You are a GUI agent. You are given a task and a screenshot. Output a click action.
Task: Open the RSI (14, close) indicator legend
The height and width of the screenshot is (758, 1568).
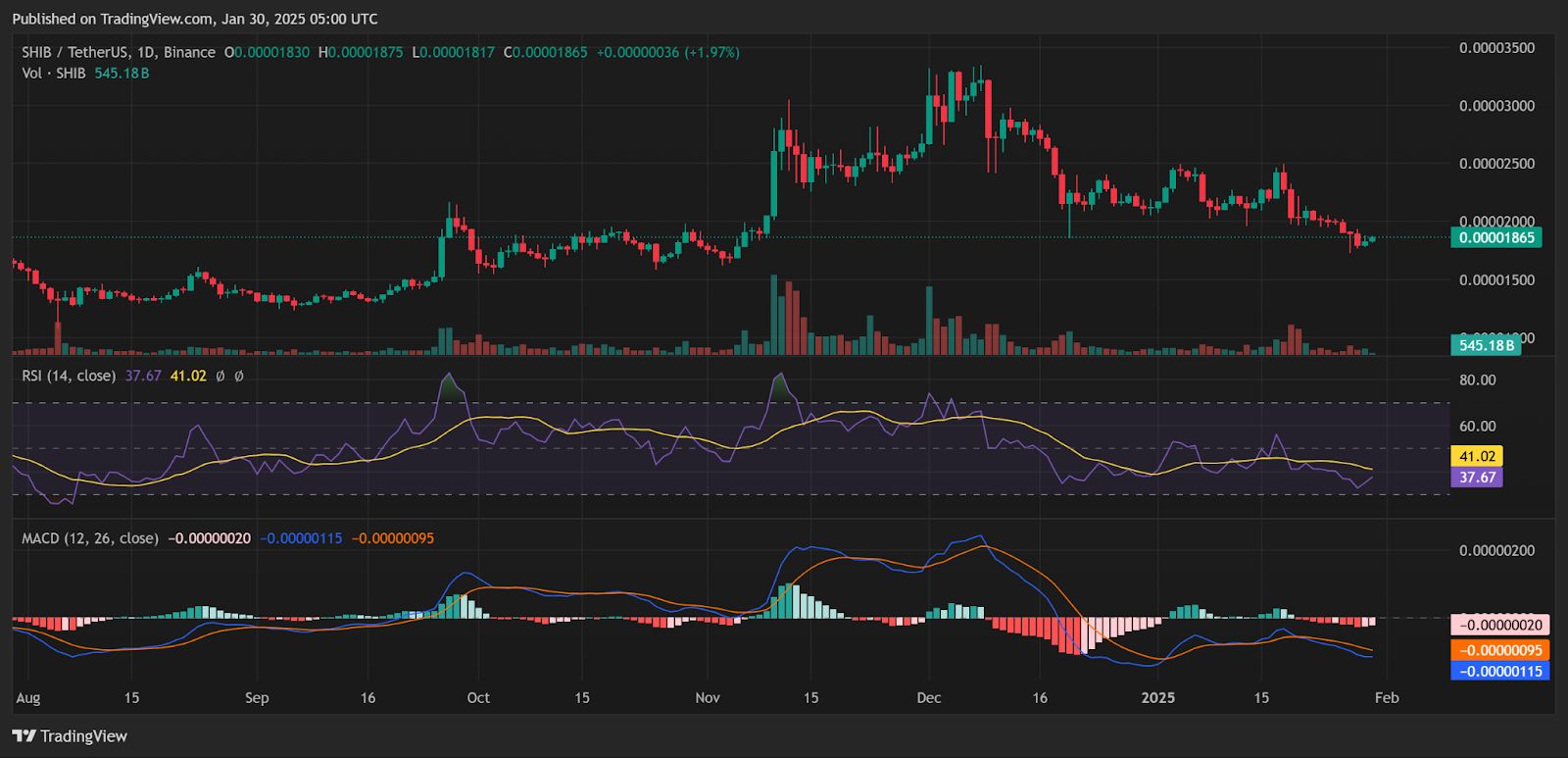click(x=69, y=376)
